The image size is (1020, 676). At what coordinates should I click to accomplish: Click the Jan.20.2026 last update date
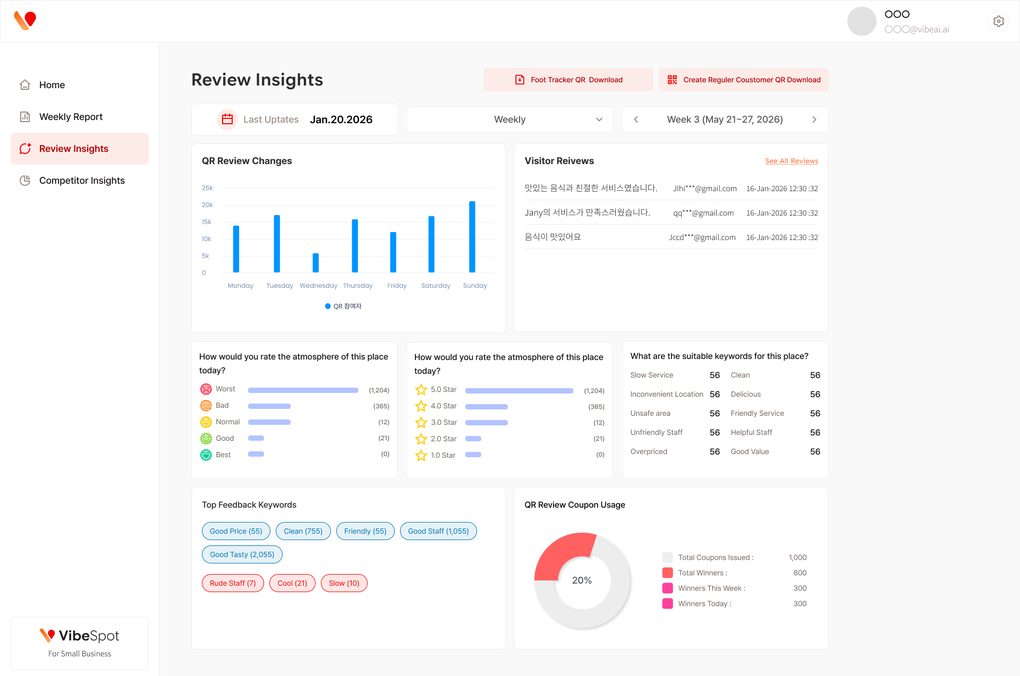tap(341, 120)
